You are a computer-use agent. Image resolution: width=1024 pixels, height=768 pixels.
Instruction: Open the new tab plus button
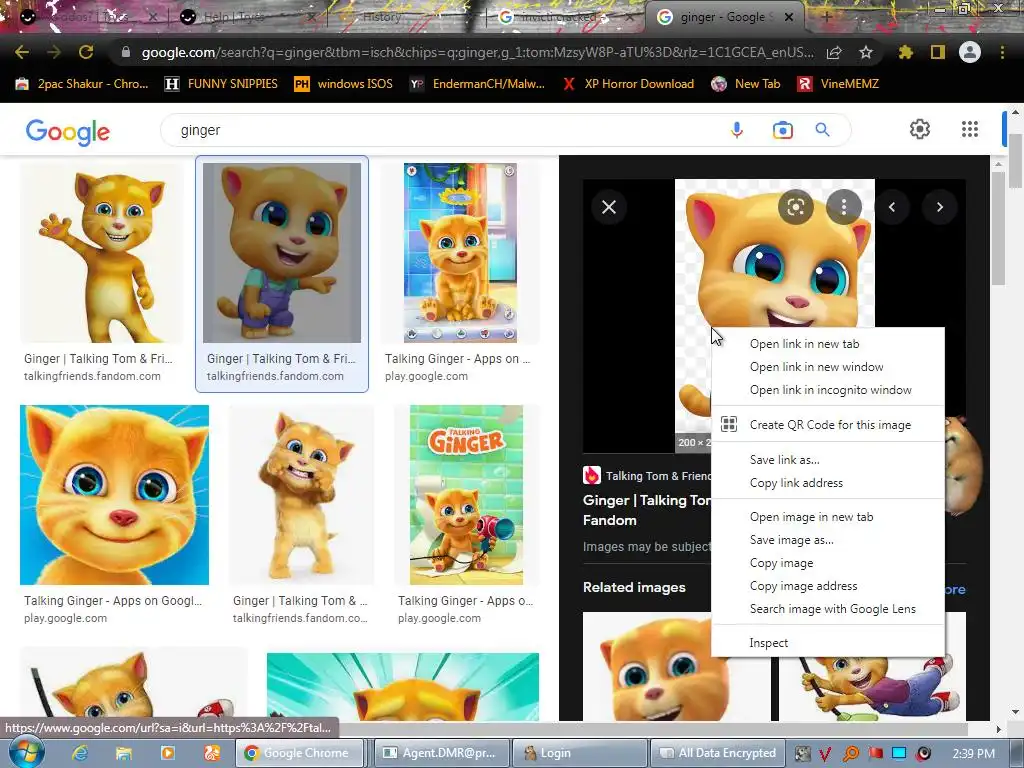click(826, 18)
